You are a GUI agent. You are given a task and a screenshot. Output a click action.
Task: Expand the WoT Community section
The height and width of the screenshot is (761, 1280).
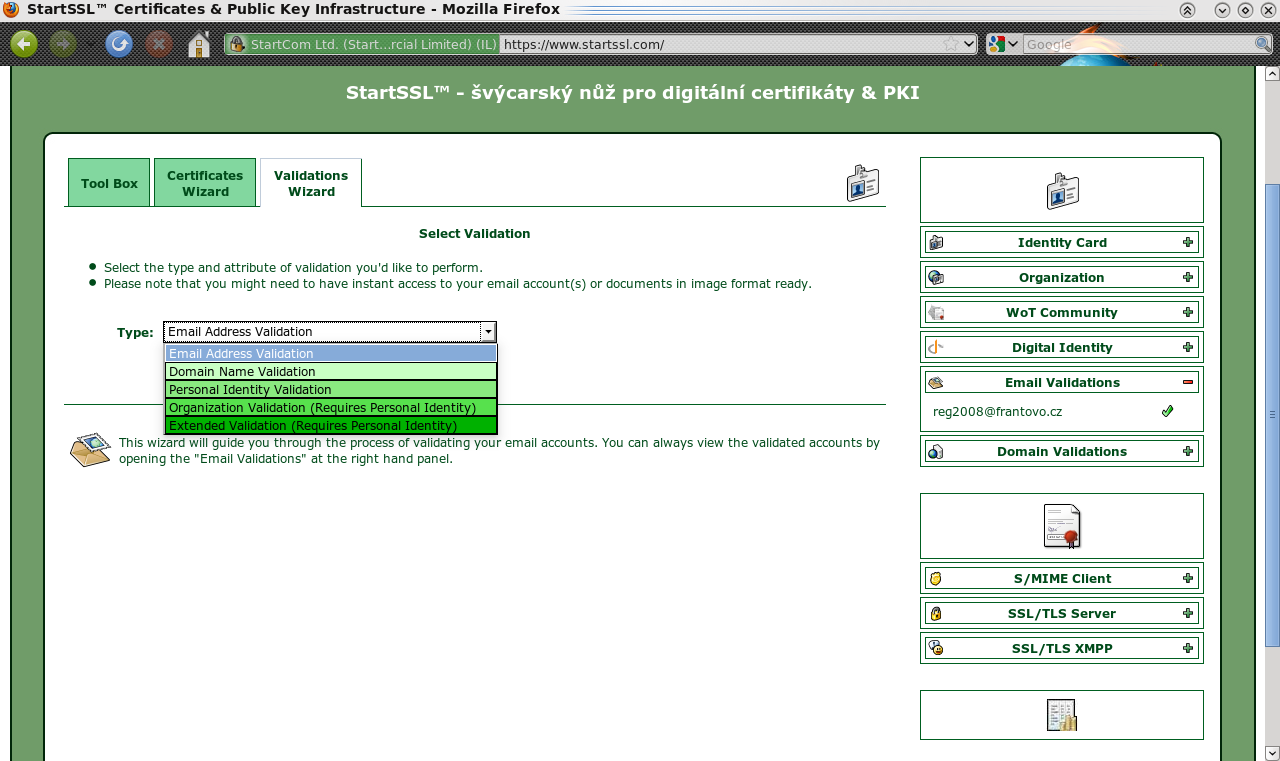click(x=1188, y=312)
